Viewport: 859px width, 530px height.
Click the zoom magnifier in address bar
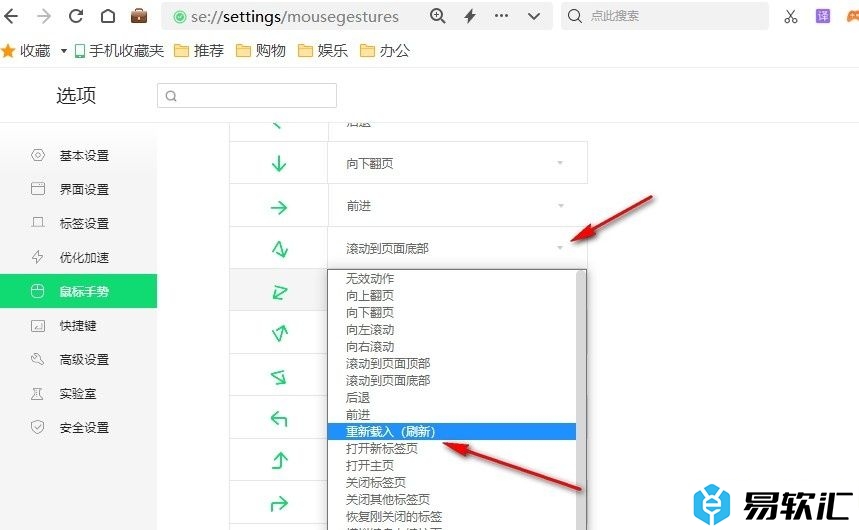pos(437,16)
